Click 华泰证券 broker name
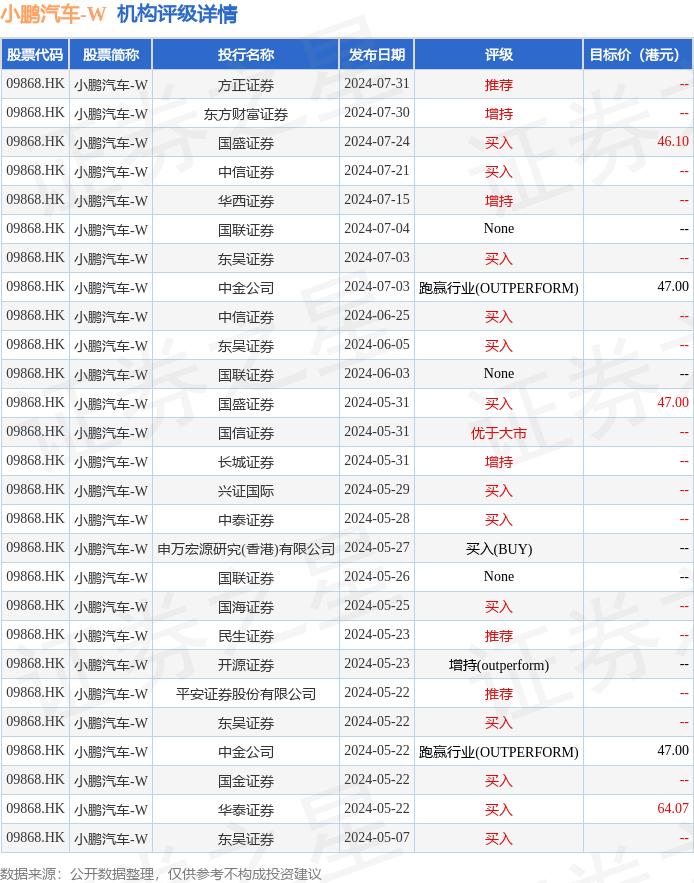This screenshot has height=883, width=694. tap(246, 810)
